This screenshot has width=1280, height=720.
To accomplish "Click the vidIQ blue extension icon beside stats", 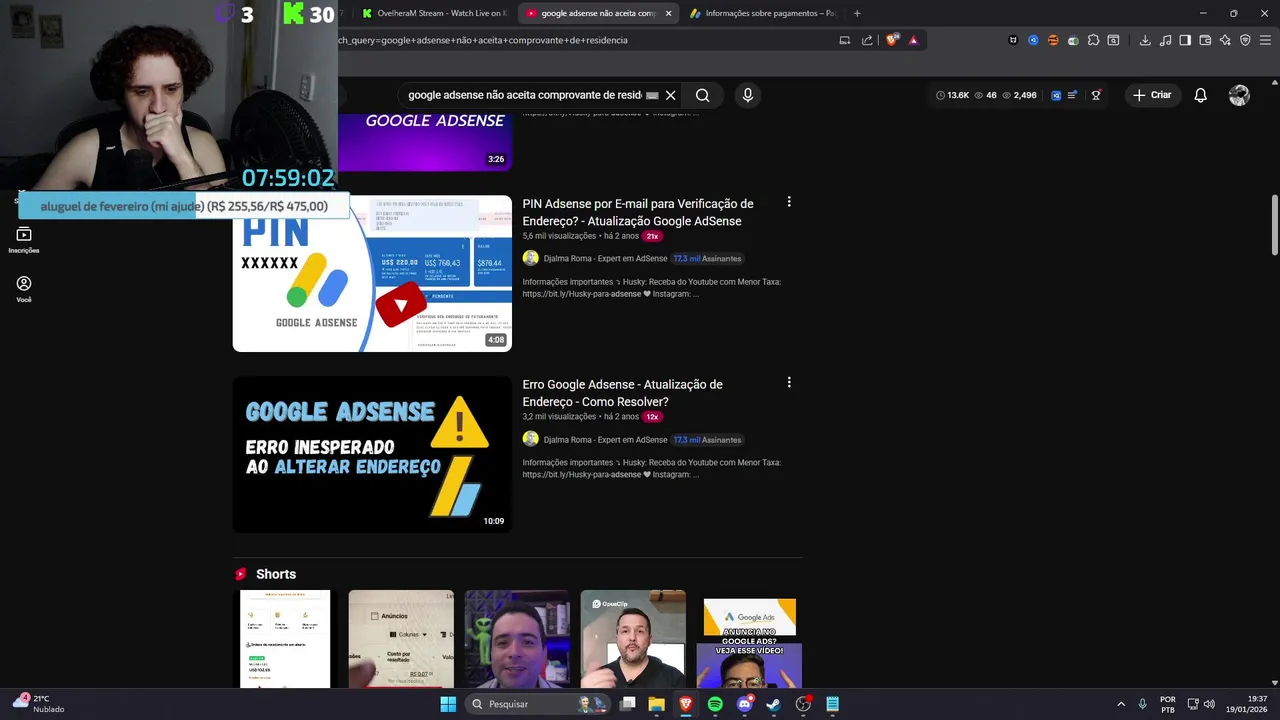I will (x=1055, y=95).
